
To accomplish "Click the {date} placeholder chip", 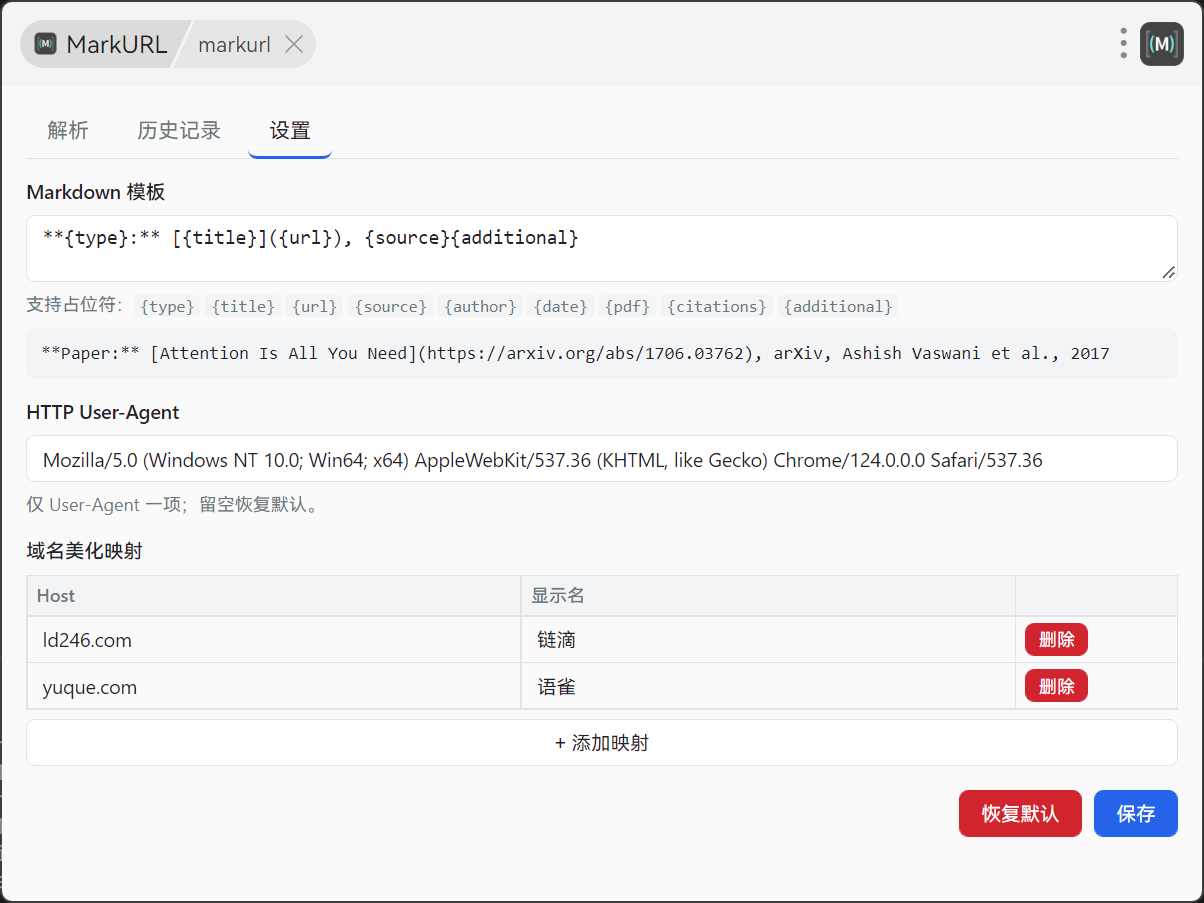I will [561, 306].
